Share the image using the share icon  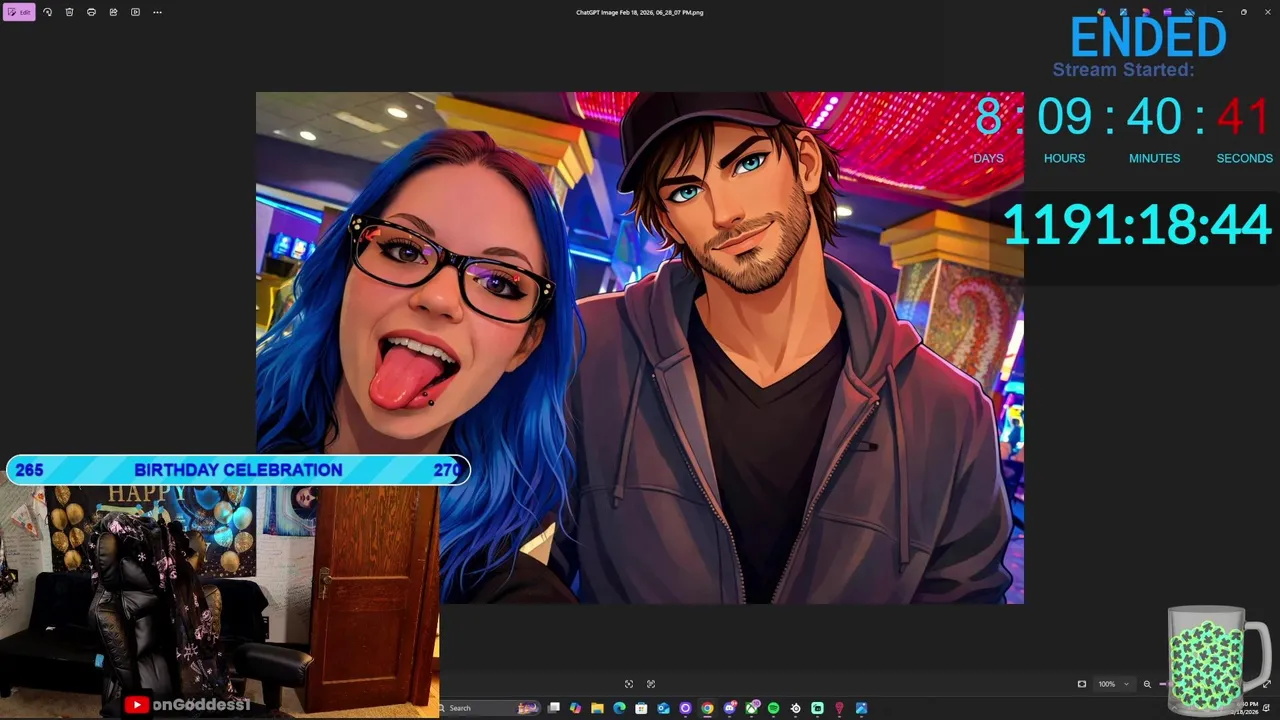click(x=113, y=12)
